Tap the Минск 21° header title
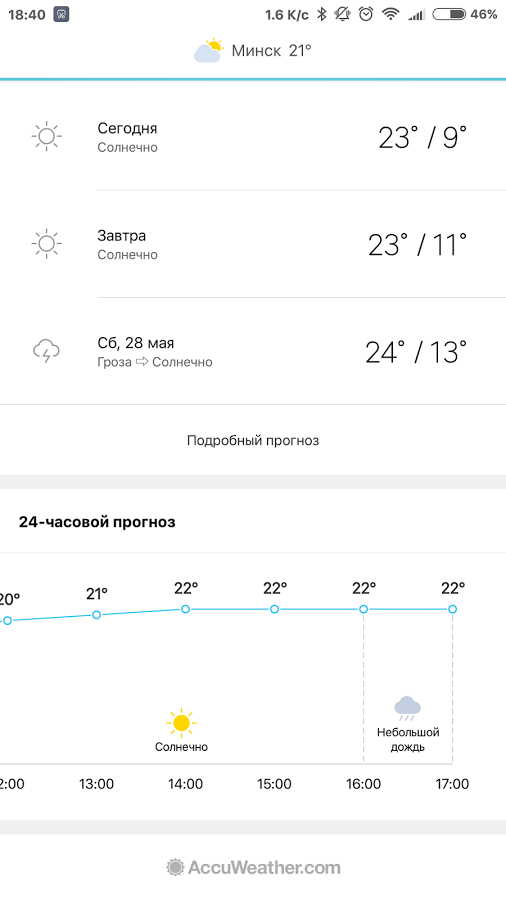506x900 pixels. coord(271,51)
